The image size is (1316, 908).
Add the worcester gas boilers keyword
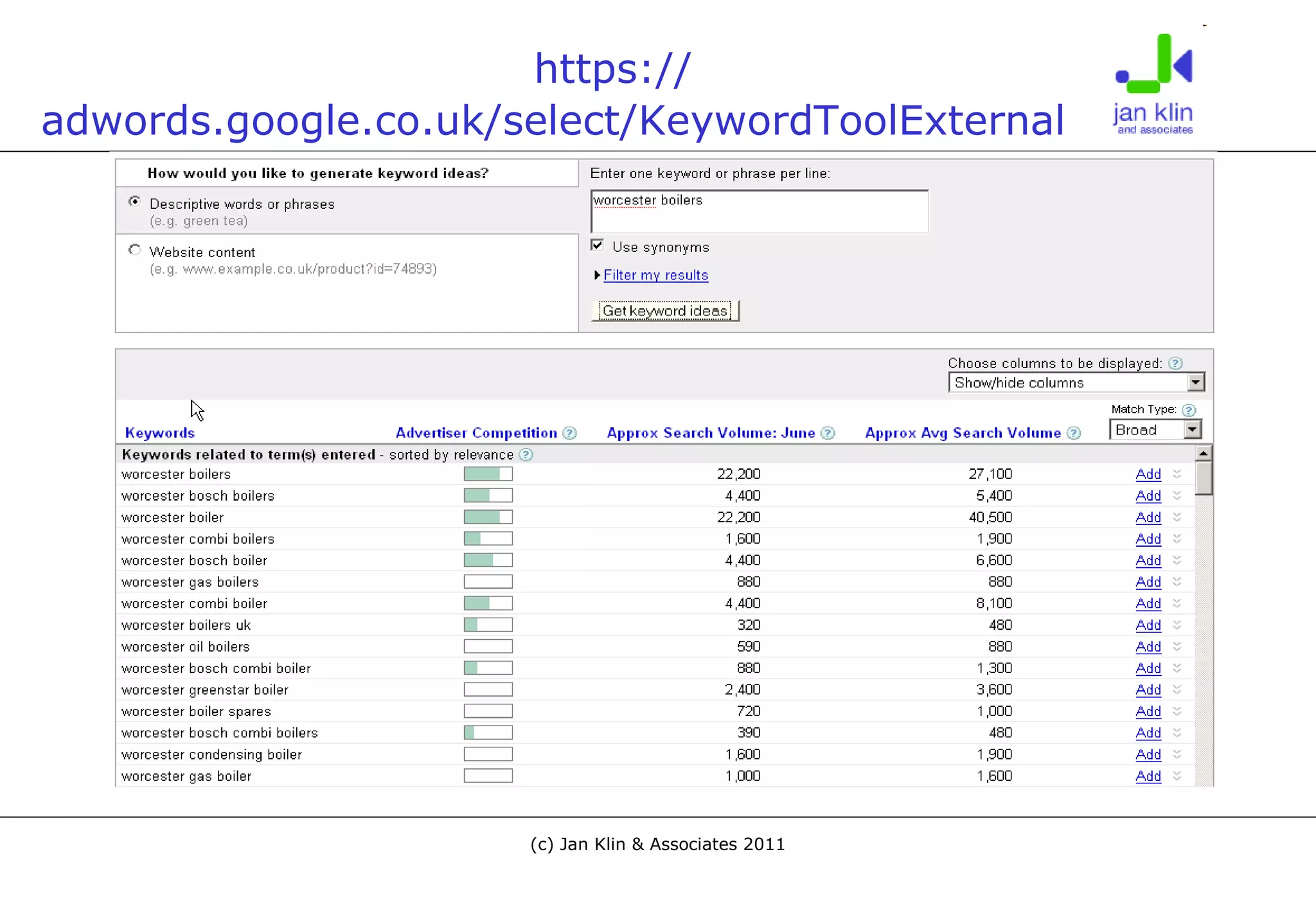[1148, 582]
